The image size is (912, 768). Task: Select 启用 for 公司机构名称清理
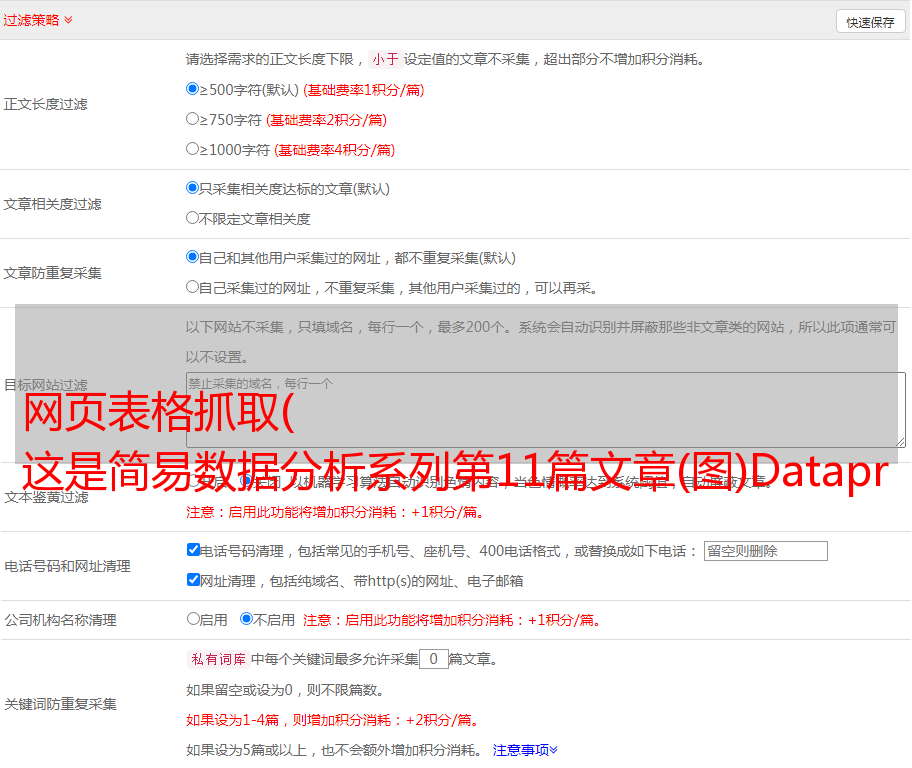(193, 619)
